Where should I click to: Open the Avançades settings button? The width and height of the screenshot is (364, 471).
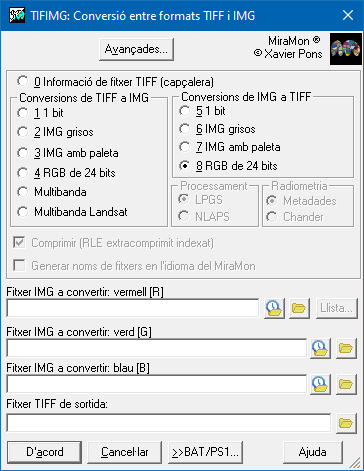[x=136, y=49]
